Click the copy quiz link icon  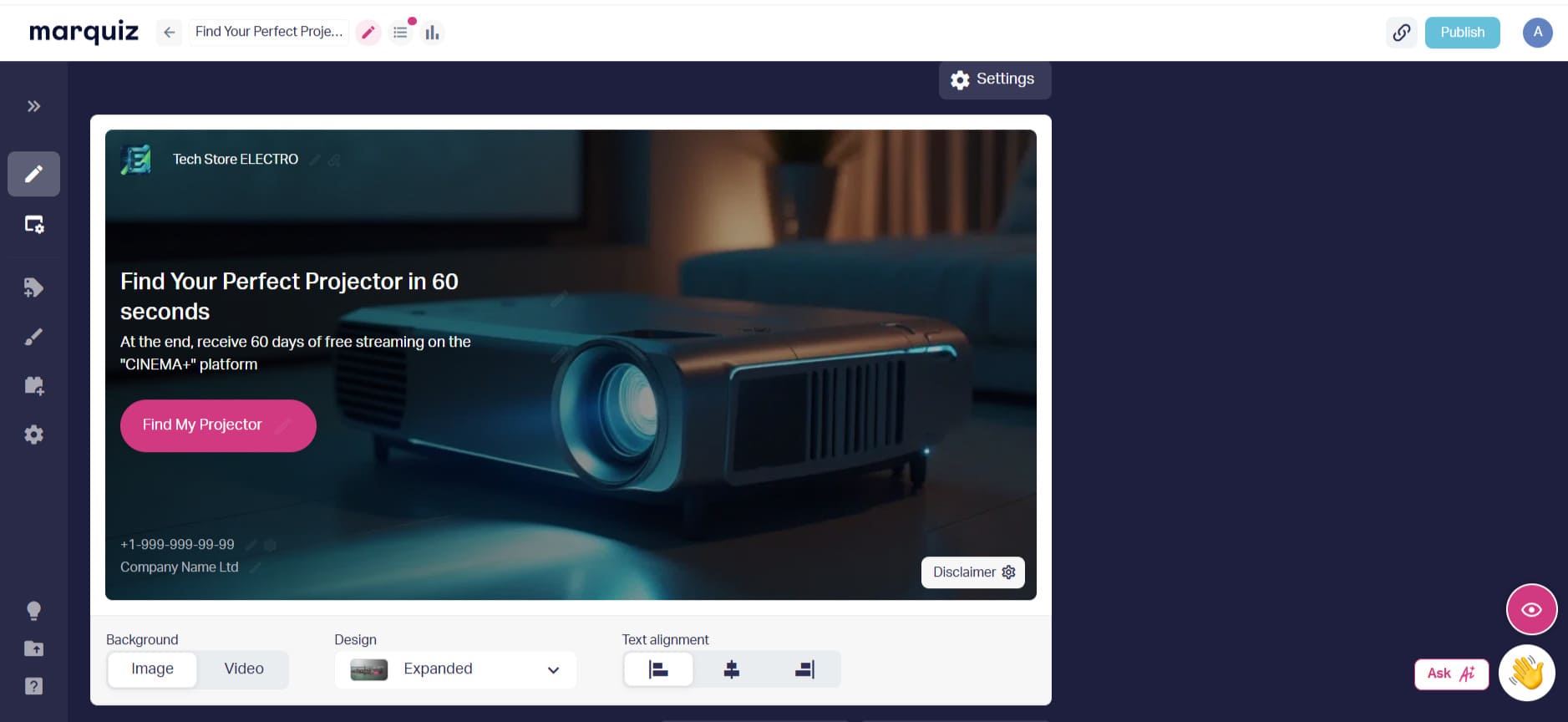point(1401,33)
